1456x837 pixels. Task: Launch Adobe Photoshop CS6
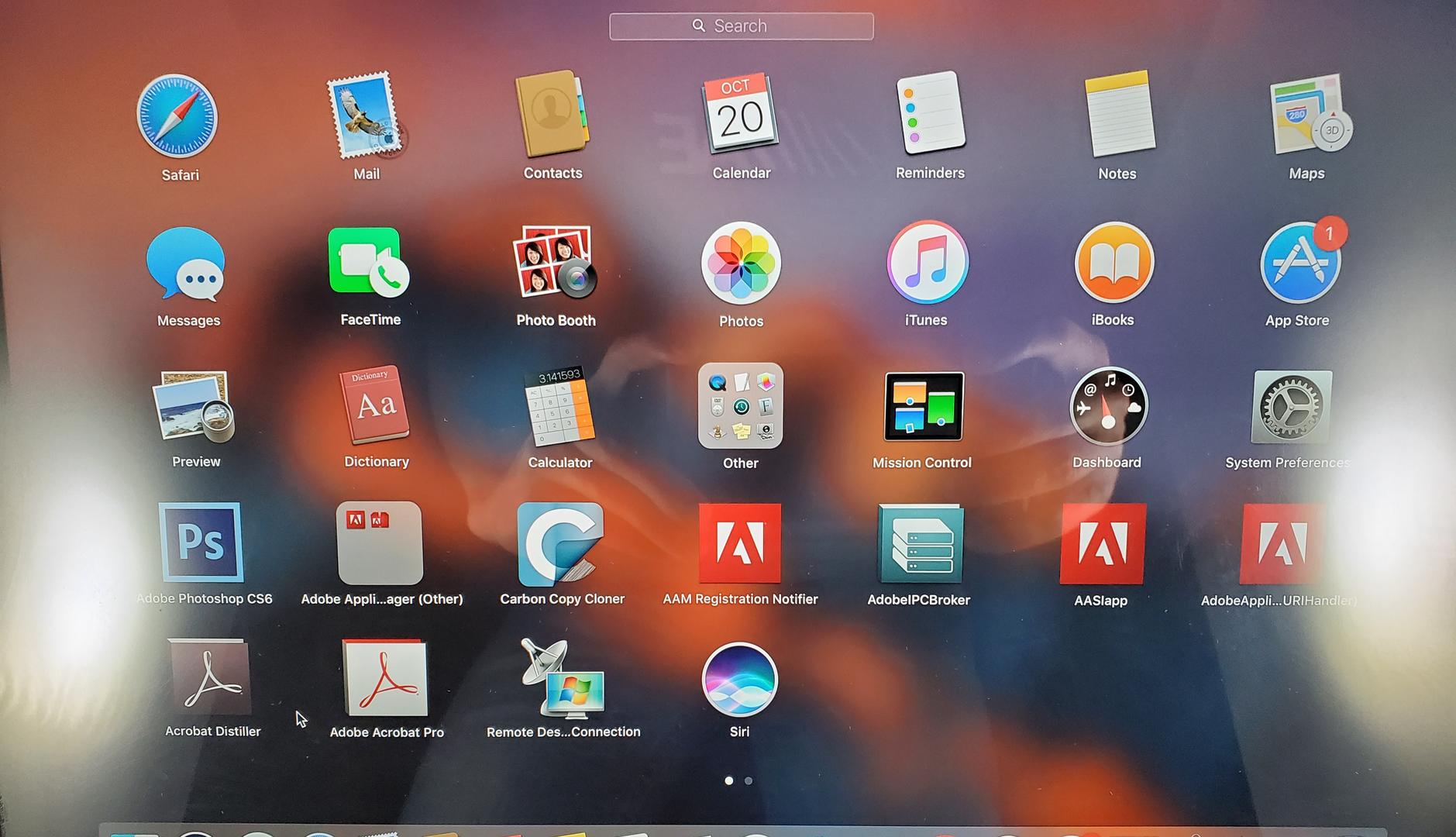click(201, 542)
